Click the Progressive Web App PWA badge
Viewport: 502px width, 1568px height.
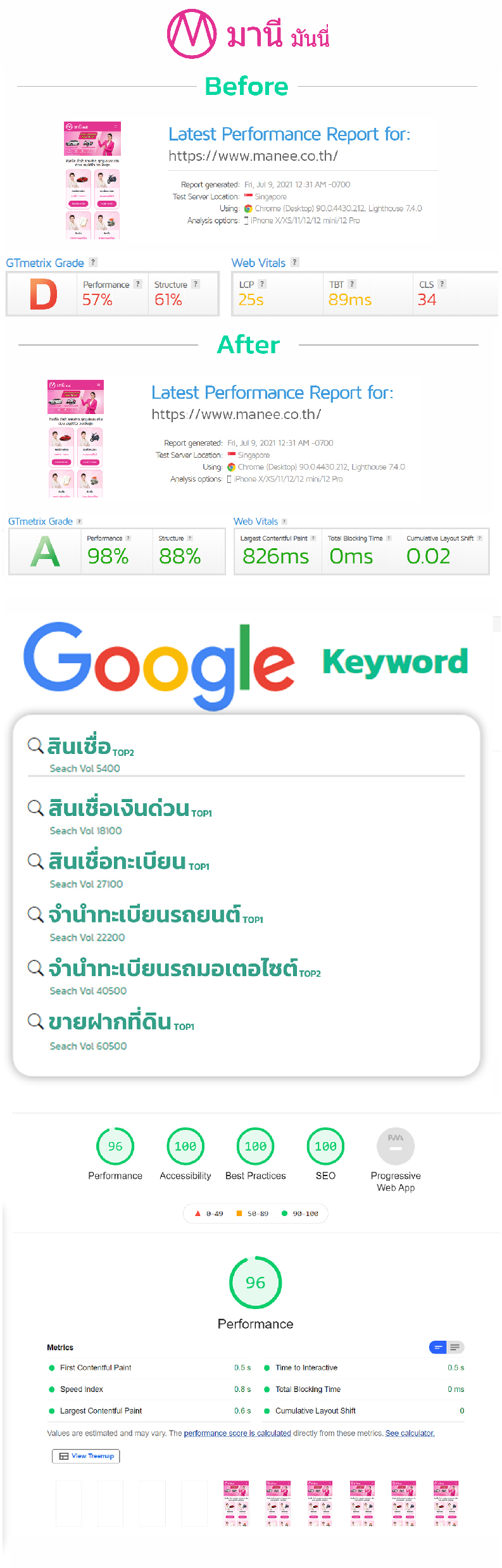[396, 1146]
